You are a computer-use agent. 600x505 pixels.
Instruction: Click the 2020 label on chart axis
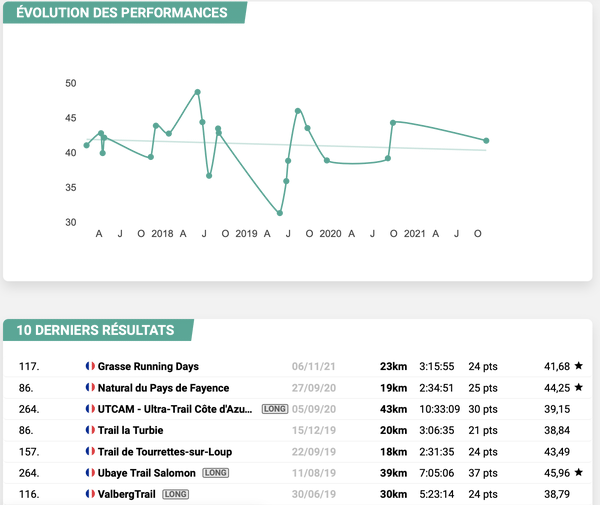330,233
